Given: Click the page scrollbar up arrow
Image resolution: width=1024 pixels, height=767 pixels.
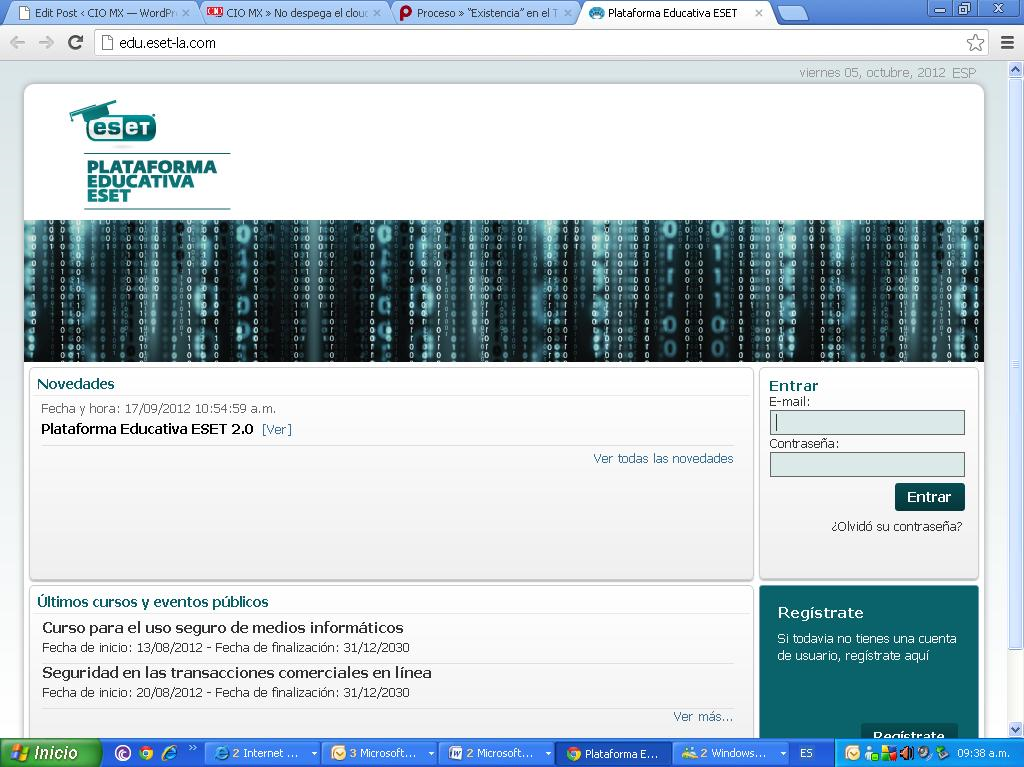Looking at the screenshot, I should pos(1016,69).
